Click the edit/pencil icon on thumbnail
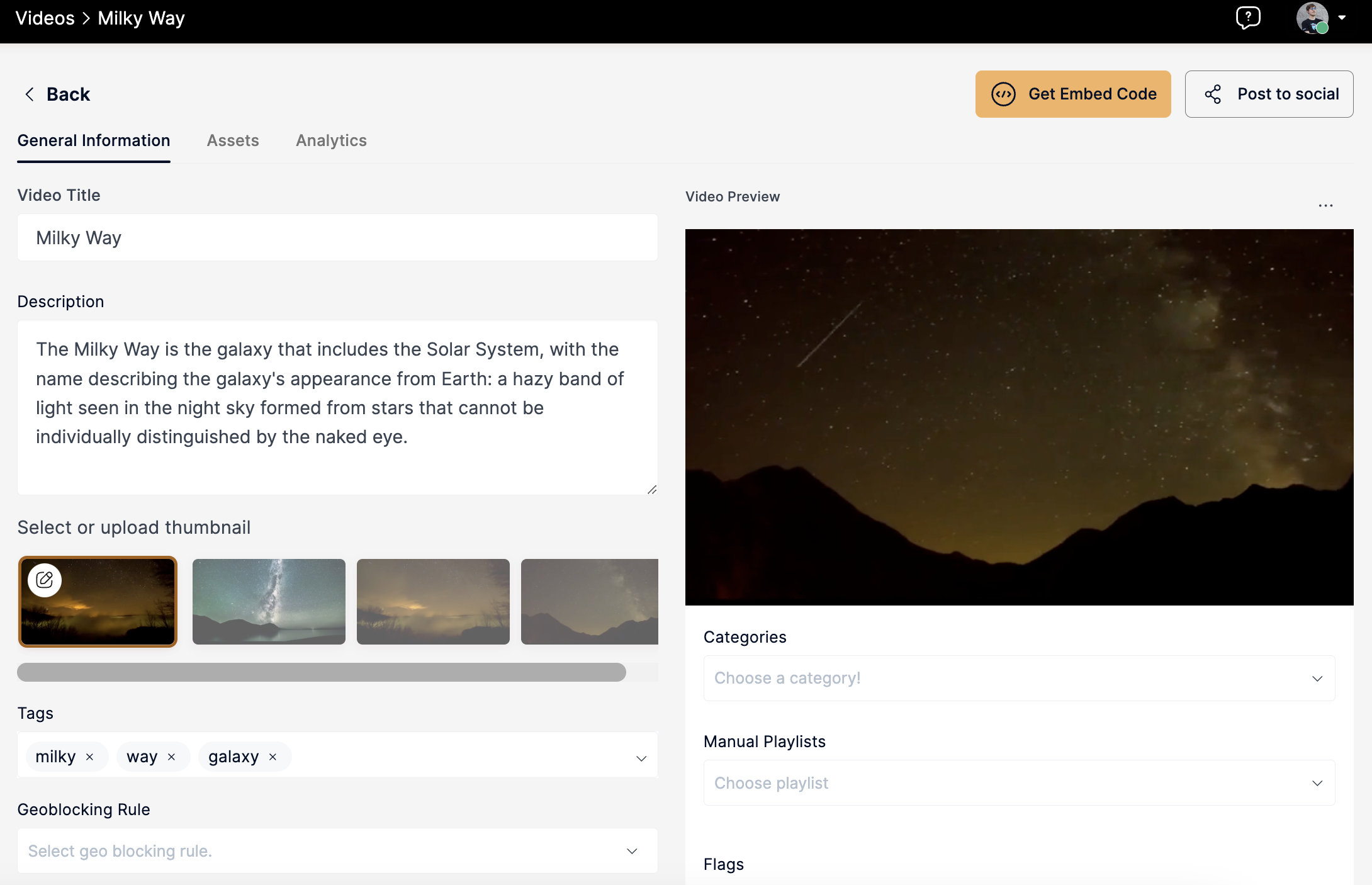Image resolution: width=1372 pixels, height=885 pixels. point(45,579)
